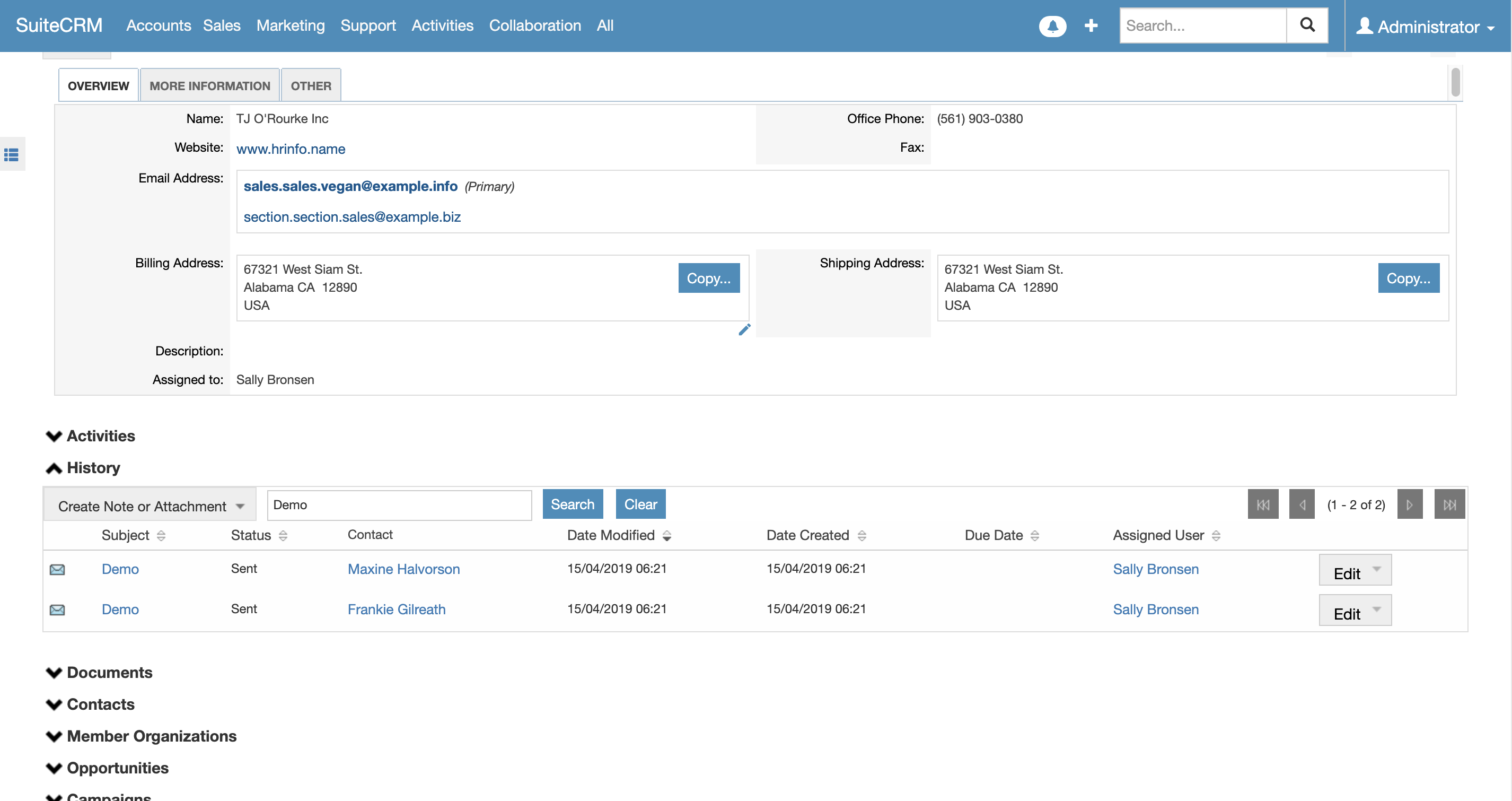Open Demo email for Frankie Gilreath

[120, 610]
